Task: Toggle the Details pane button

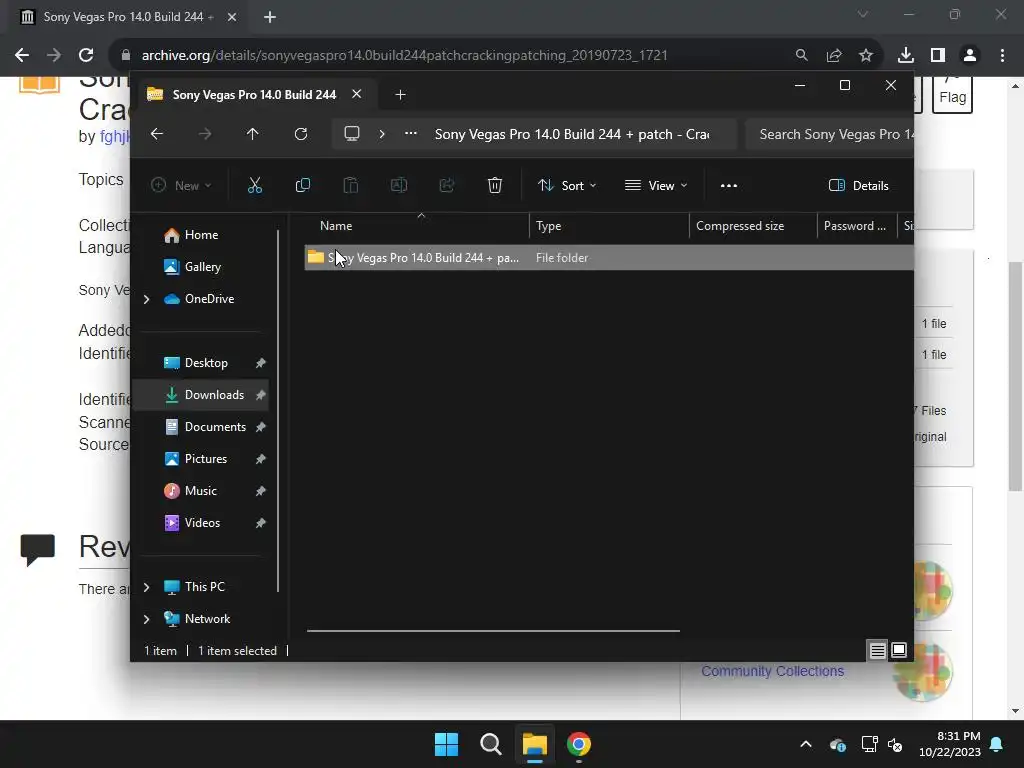Action: [859, 185]
